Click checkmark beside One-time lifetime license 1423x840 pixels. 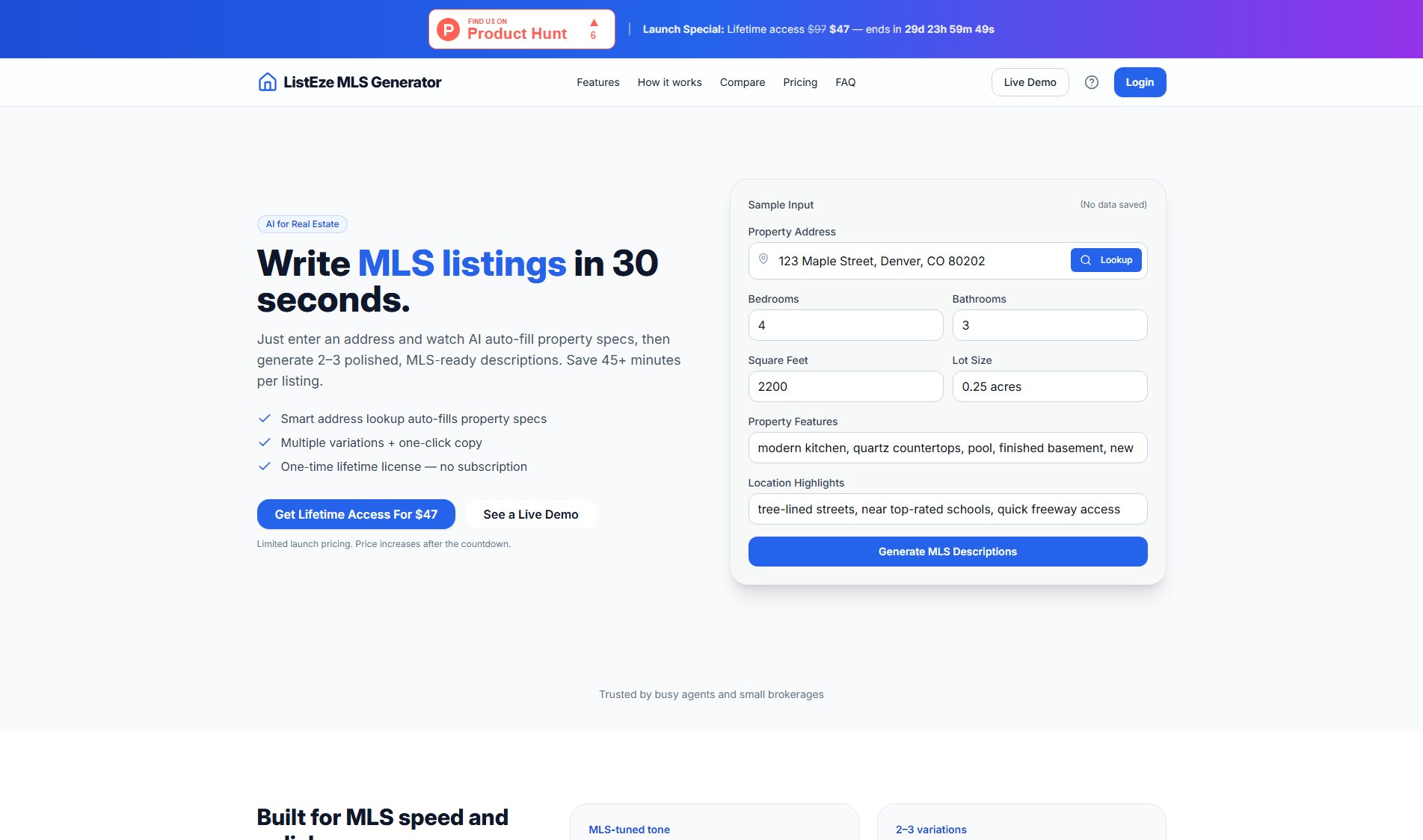pos(264,466)
